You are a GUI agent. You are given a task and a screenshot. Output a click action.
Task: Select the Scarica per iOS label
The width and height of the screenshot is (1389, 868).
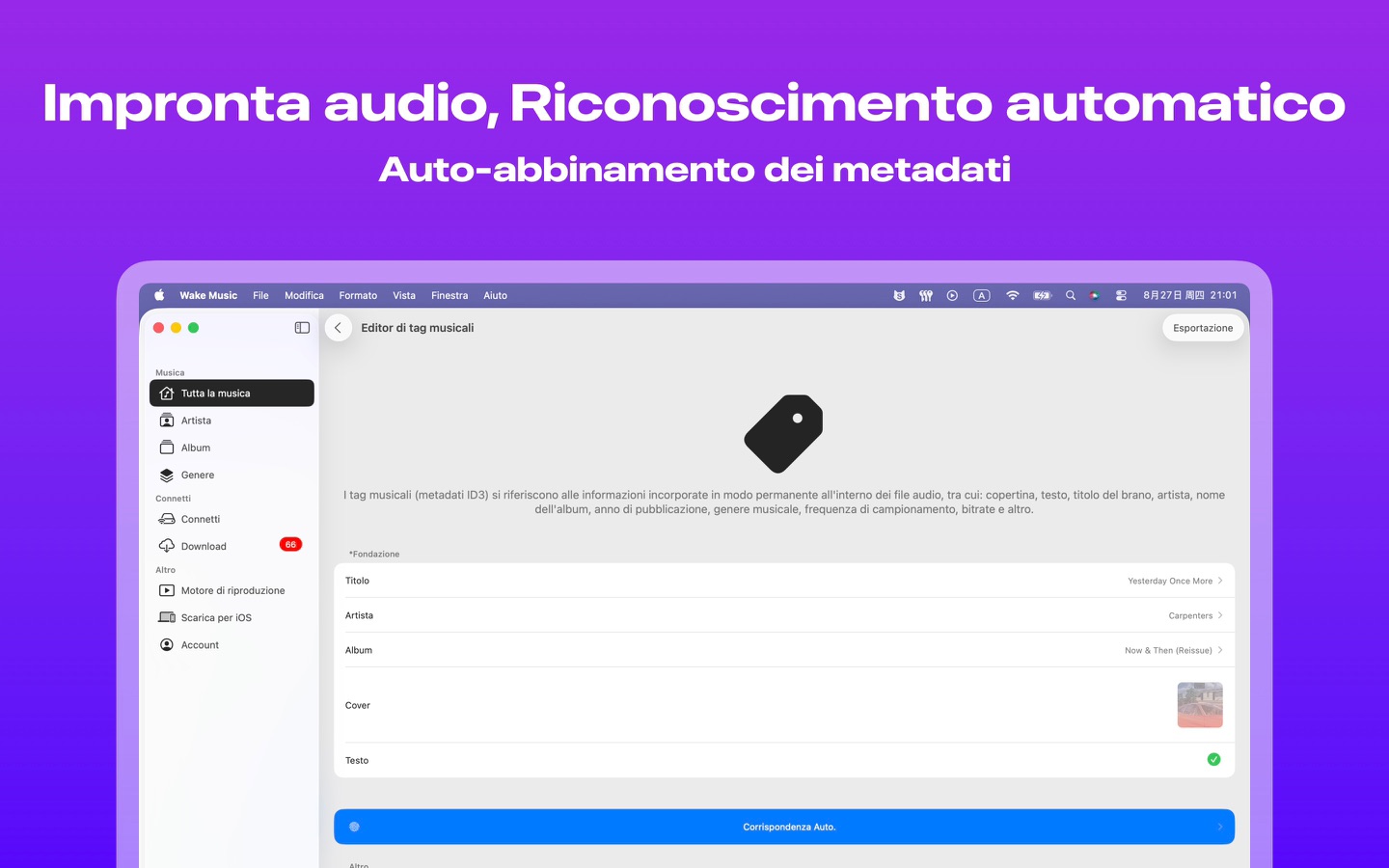coord(216,617)
